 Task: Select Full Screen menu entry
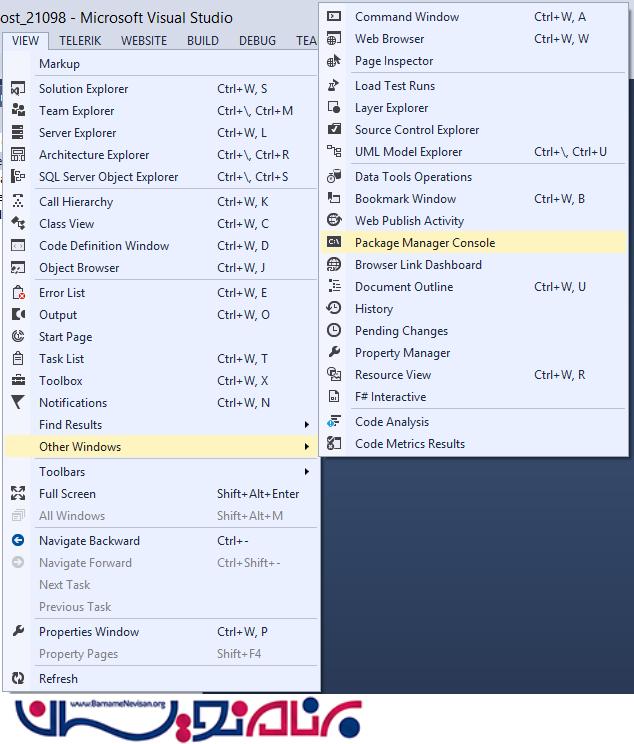(x=67, y=494)
